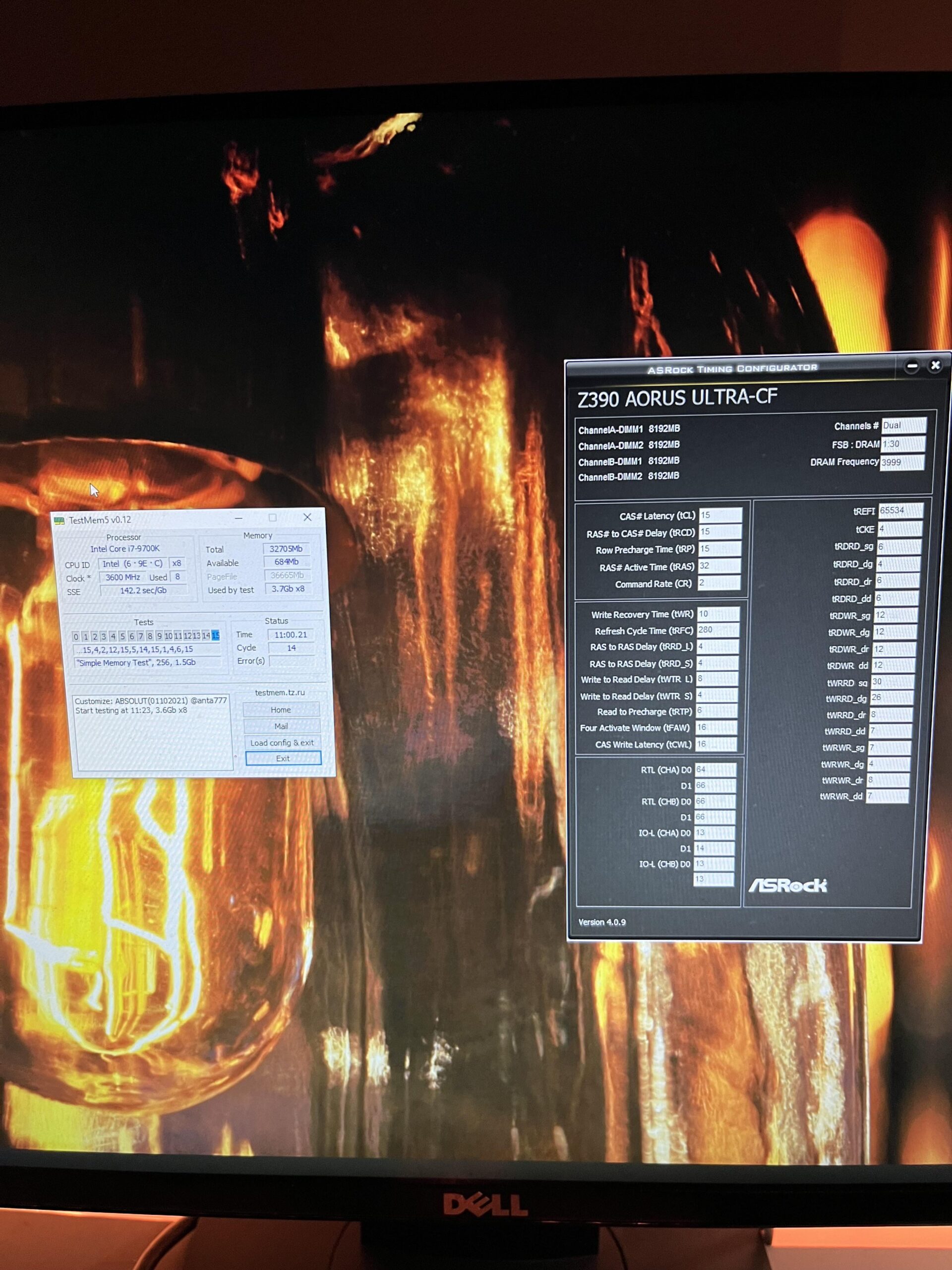Click the FSB : DRAM ratio field
This screenshot has height=1270, width=952.
(902, 444)
